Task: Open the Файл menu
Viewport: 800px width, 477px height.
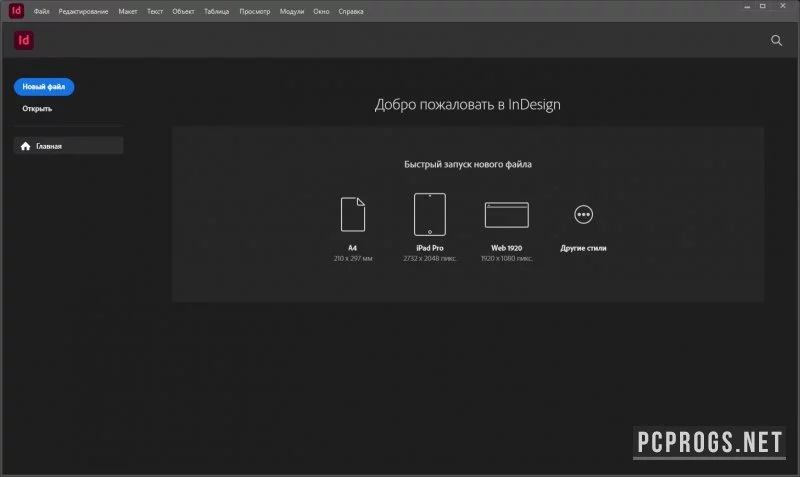Action: (x=41, y=11)
